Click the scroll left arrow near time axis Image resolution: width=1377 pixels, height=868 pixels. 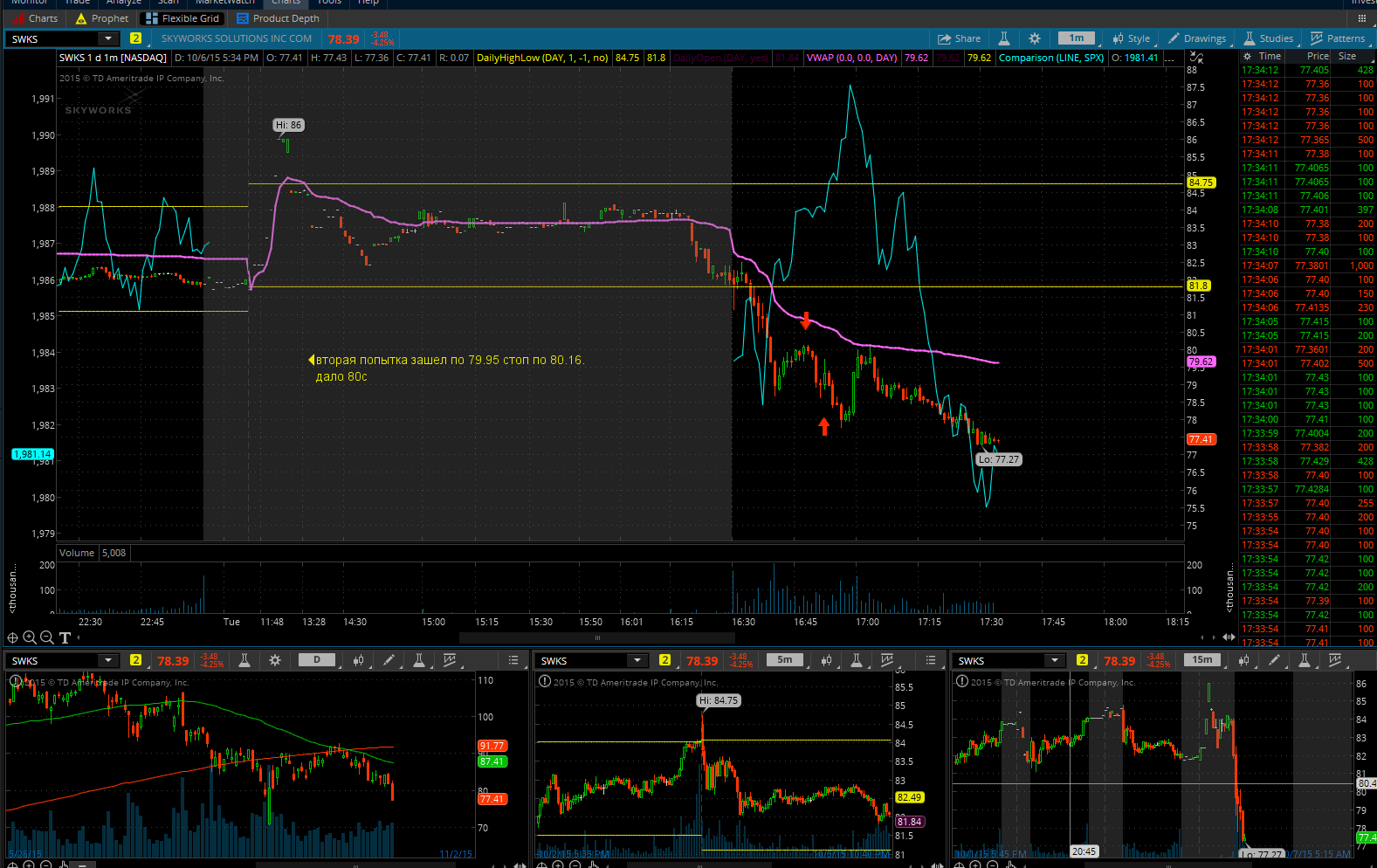coord(1201,637)
